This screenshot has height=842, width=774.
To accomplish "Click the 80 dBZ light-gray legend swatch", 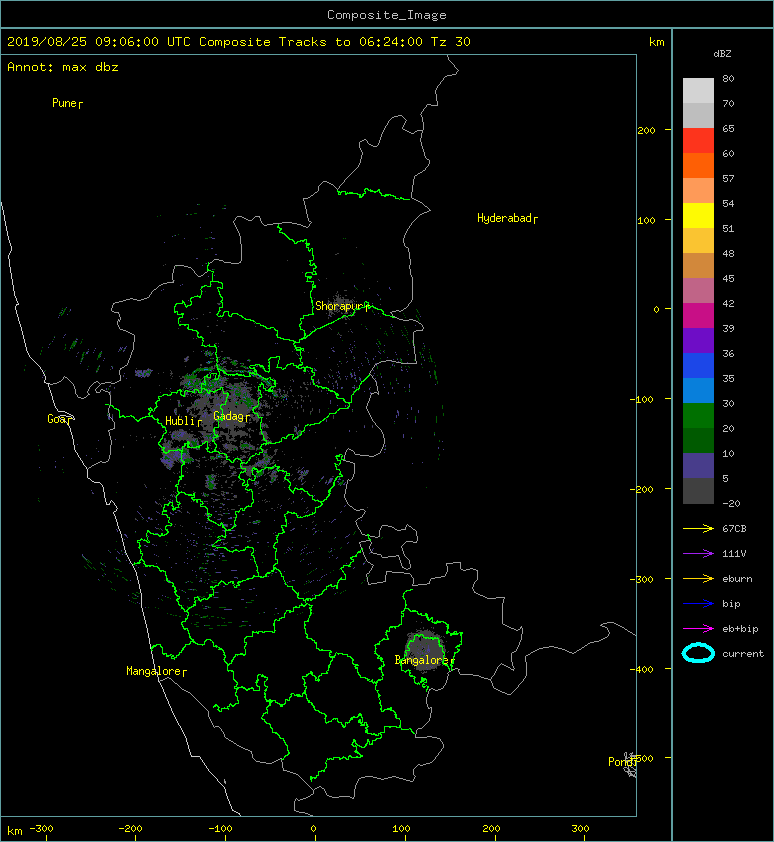I will coord(698,91).
